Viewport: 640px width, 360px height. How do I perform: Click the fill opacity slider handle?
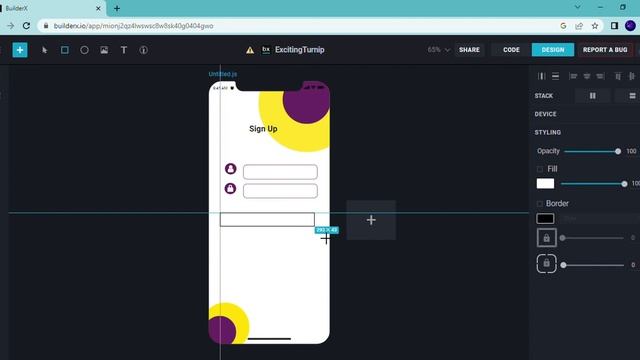(x=624, y=184)
